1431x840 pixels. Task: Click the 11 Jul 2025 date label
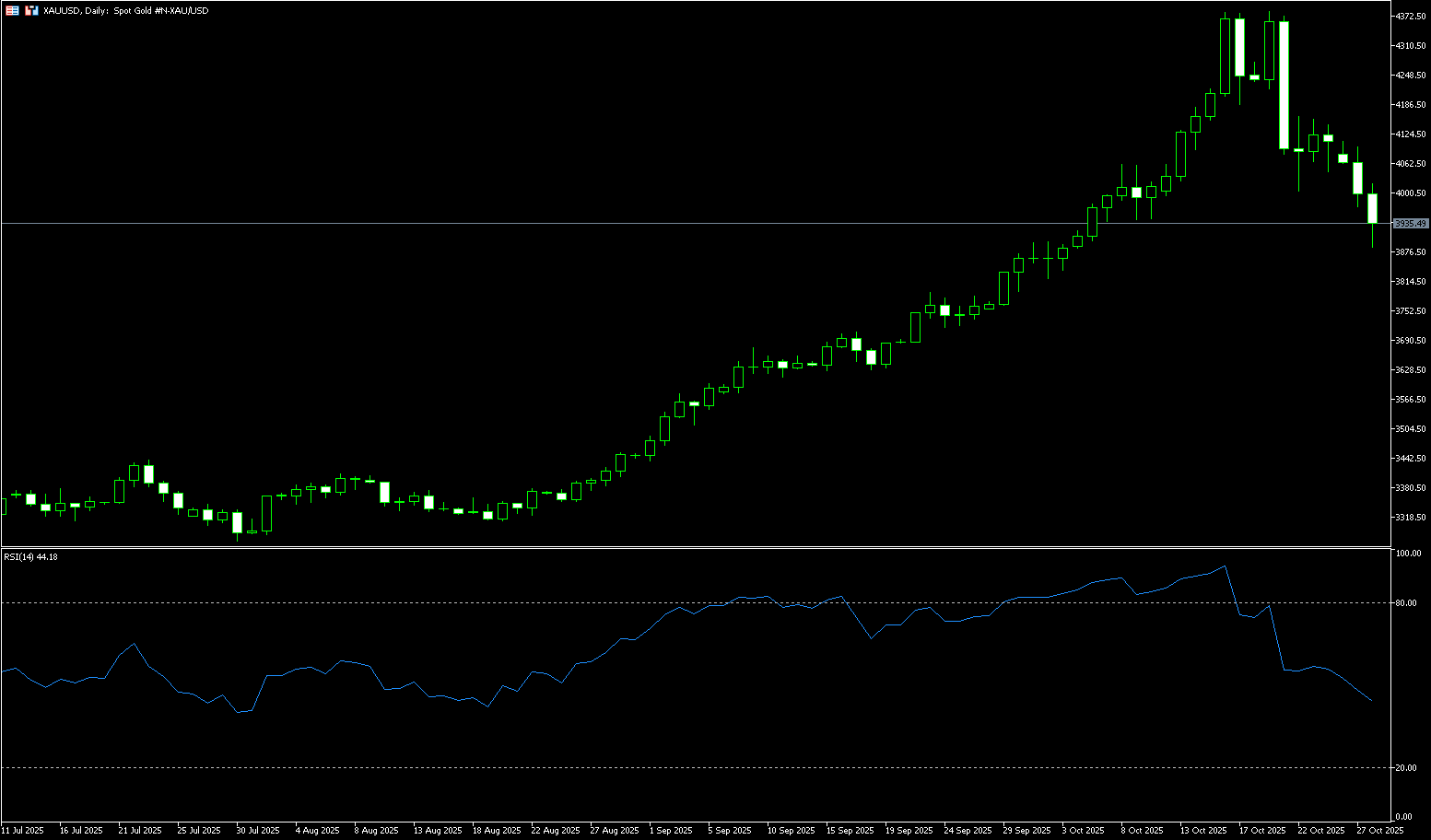click(x=23, y=831)
